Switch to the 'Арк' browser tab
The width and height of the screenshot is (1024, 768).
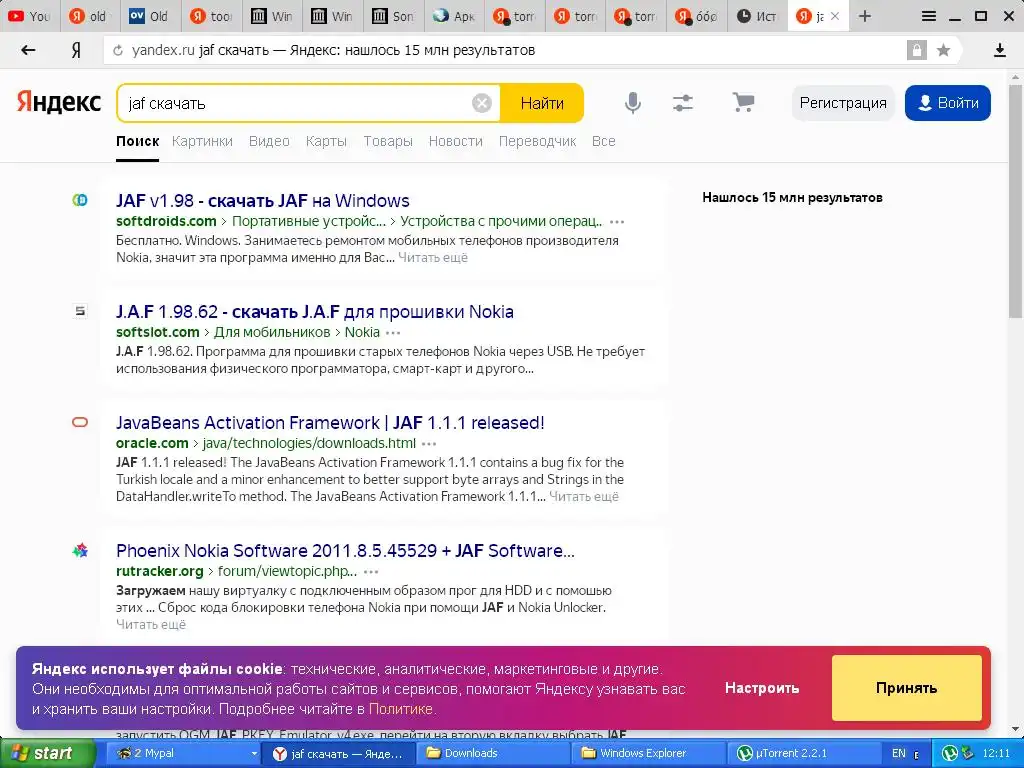pyautogui.click(x=455, y=16)
